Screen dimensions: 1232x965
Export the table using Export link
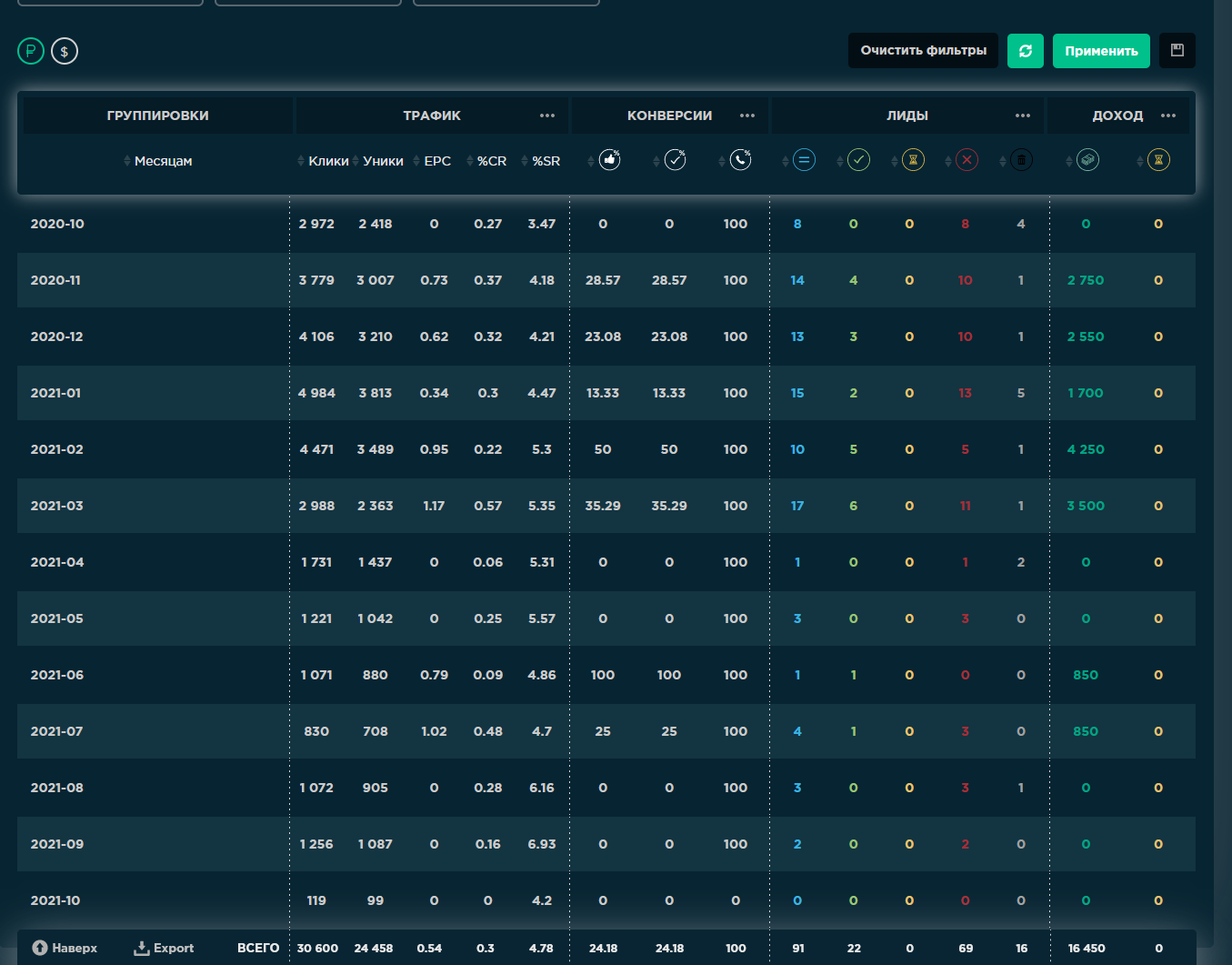pos(165,948)
